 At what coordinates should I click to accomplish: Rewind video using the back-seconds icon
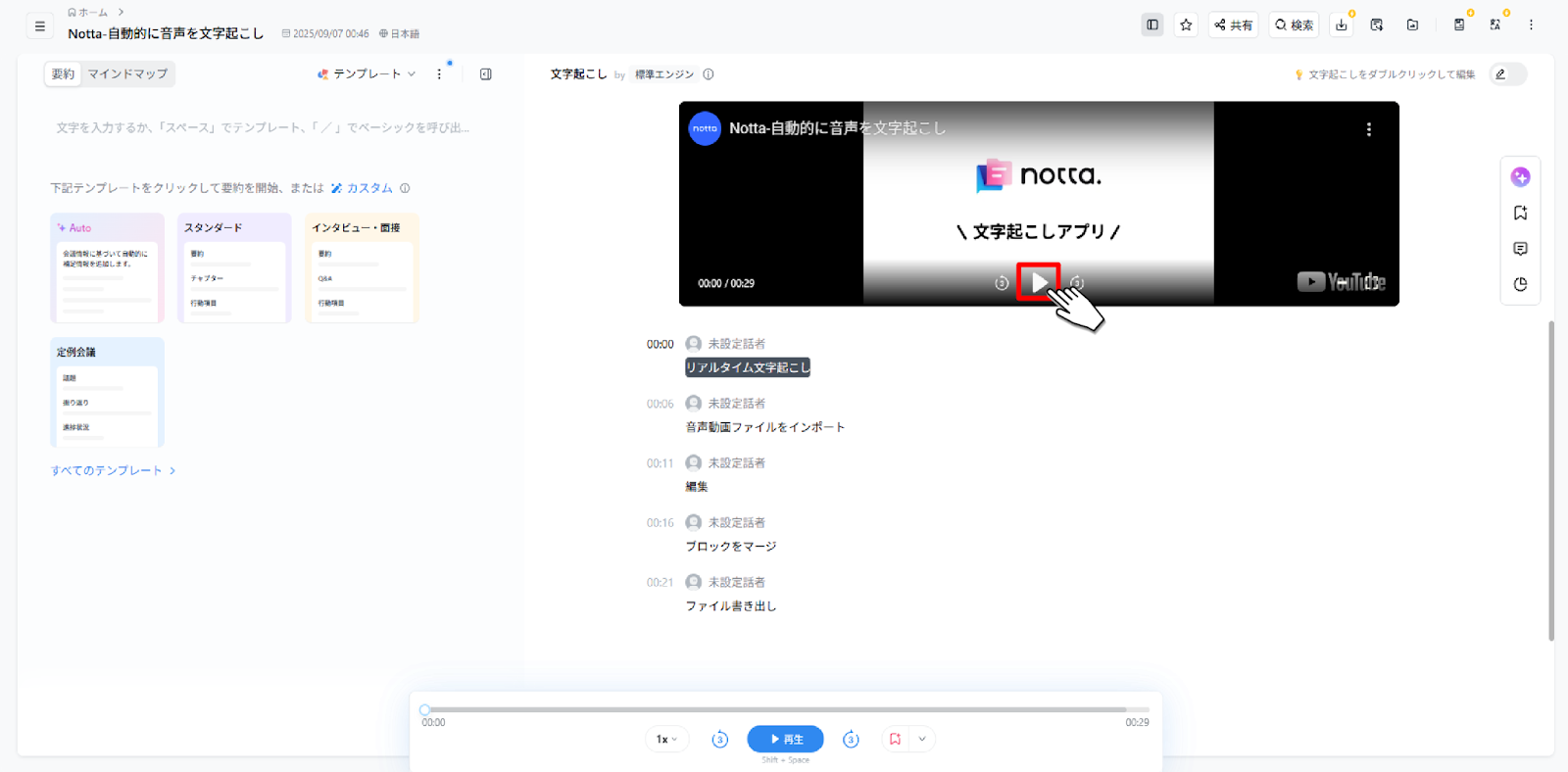point(1002,283)
